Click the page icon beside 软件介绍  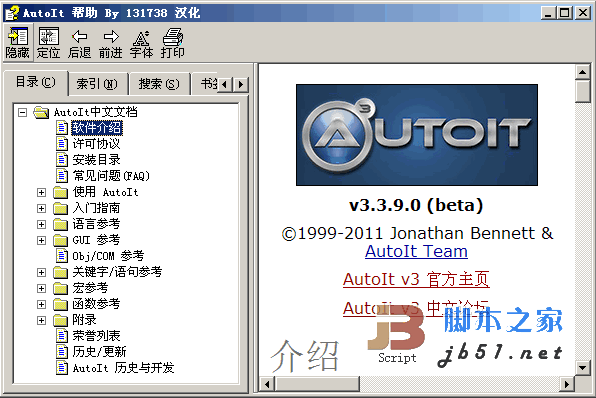point(62,128)
